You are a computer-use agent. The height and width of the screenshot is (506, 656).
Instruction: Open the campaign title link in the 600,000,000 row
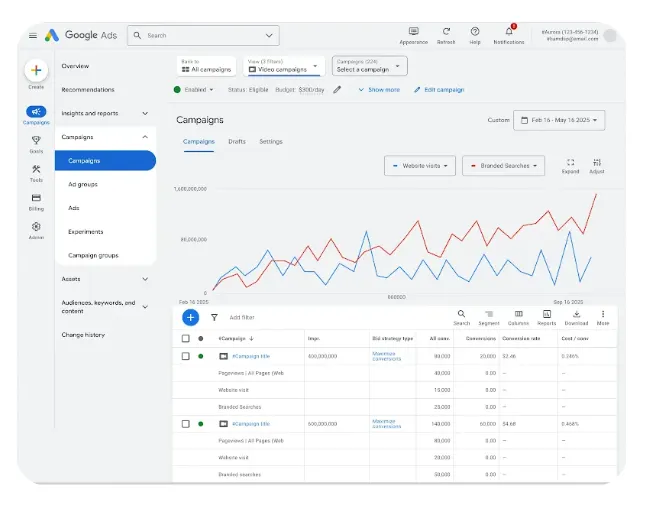click(251, 424)
